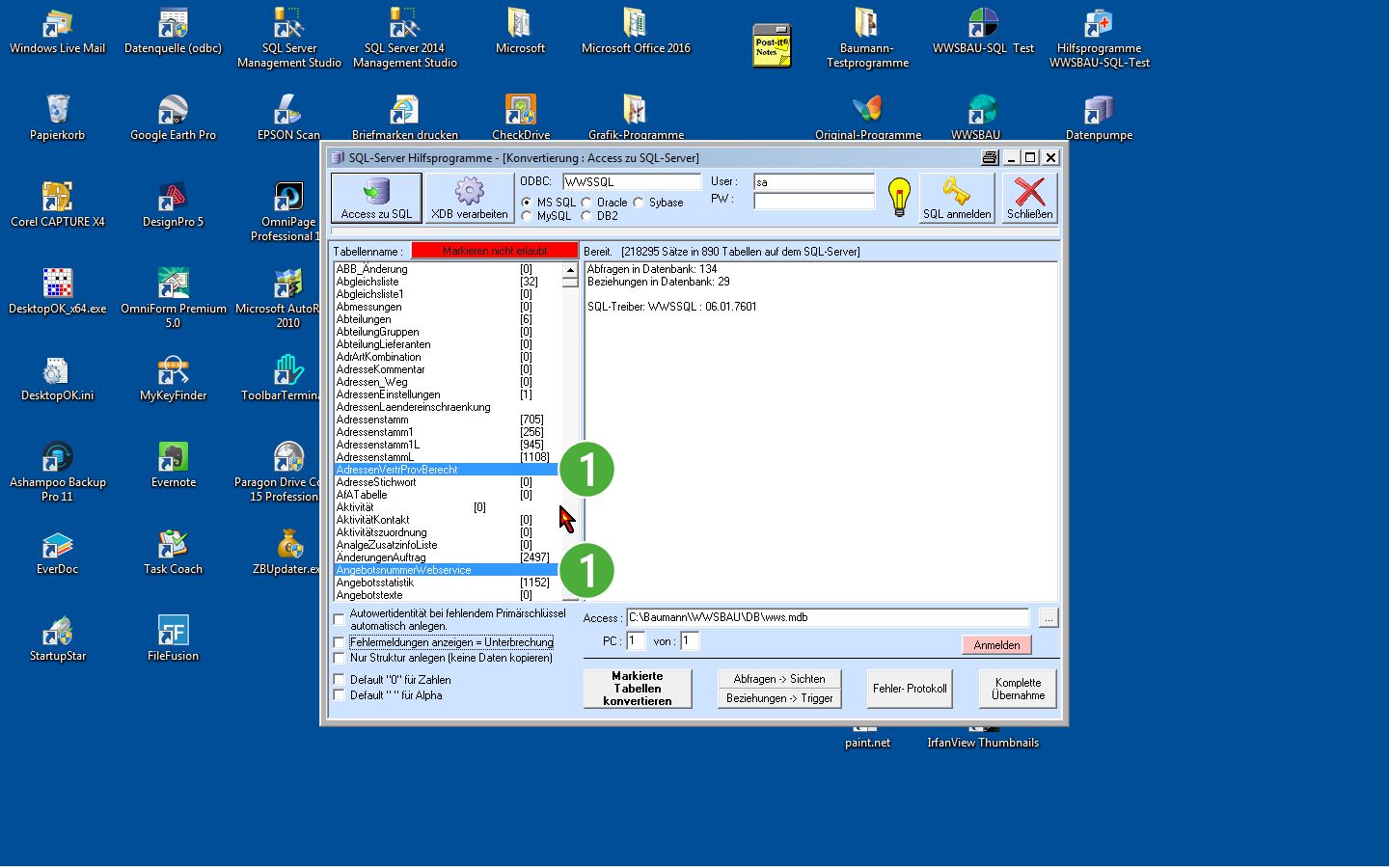Open SQL Server 2014 Management Studio icon
The height and width of the screenshot is (868, 1389).
click(405, 39)
